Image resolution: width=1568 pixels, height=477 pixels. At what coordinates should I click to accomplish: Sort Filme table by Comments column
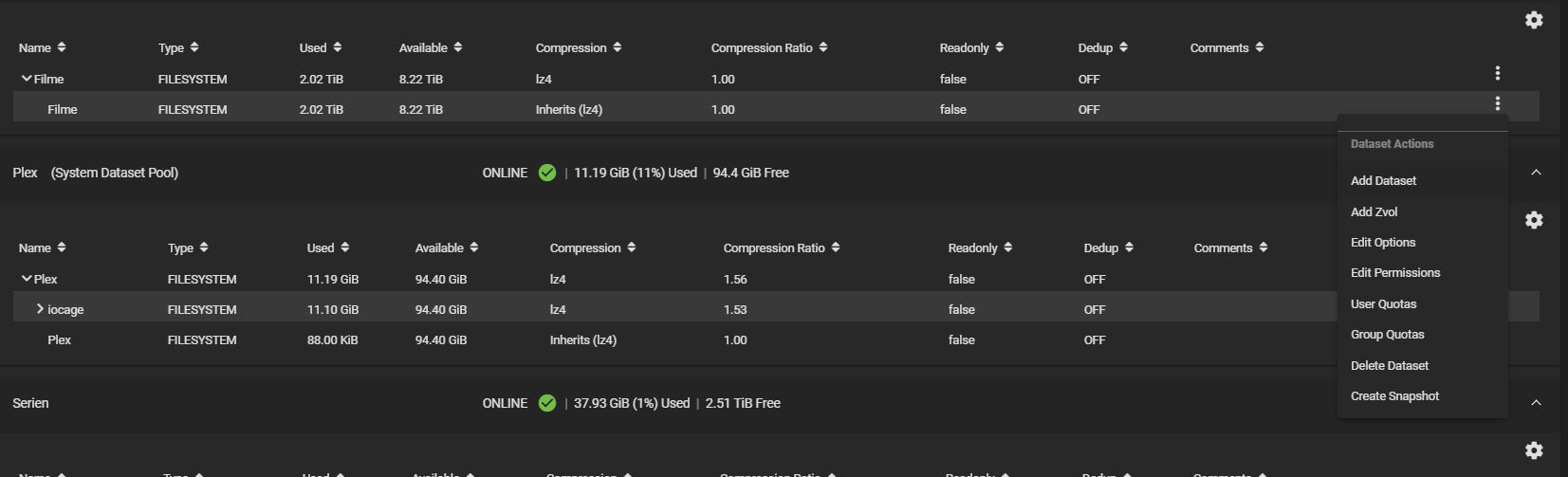tap(1227, 47)
